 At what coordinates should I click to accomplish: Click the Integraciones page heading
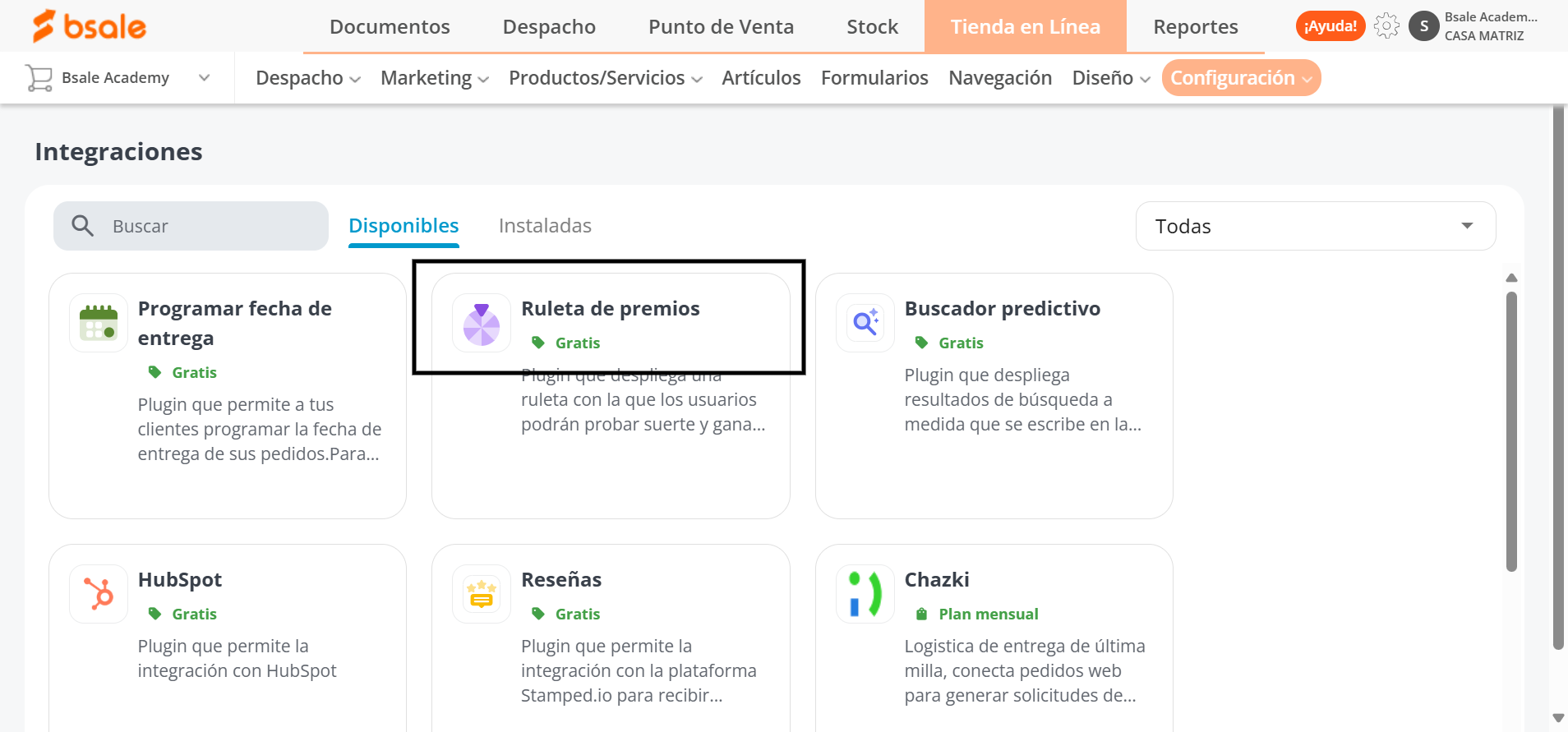pyautogui.click(x=118, y=152)
